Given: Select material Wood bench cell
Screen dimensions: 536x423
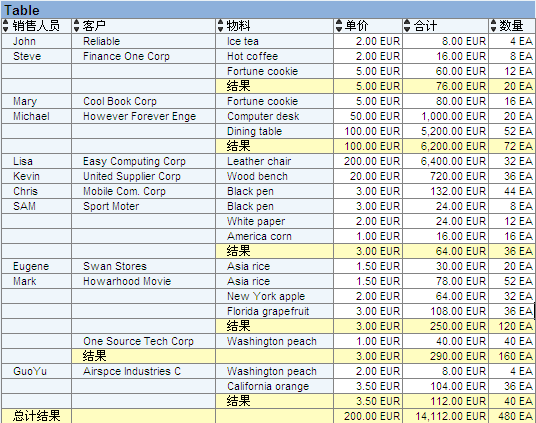Looking at the screenshot, I should tap(274, 176).
